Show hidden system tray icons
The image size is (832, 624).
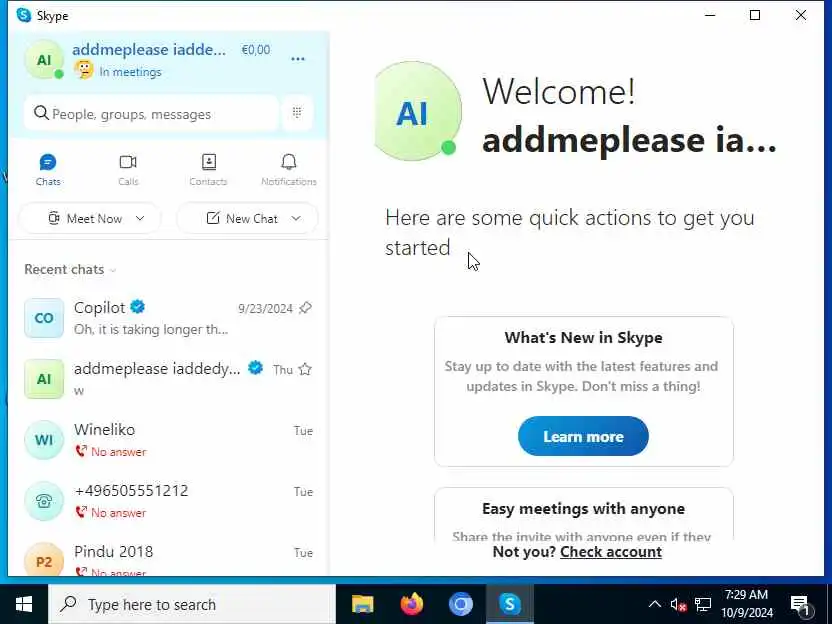[655, 604]
